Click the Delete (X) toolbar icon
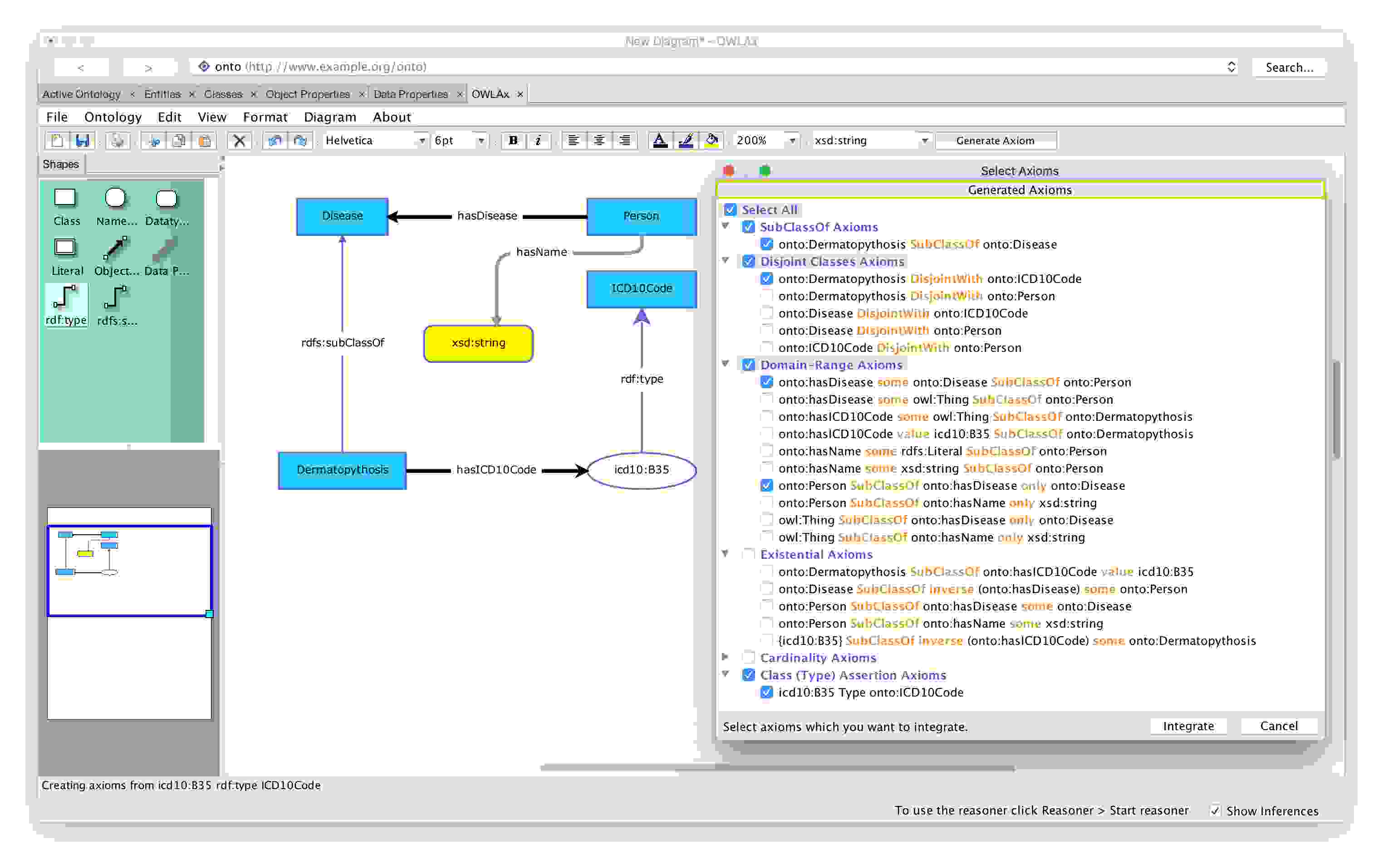 pyautogui.click(x=240, y=141)
